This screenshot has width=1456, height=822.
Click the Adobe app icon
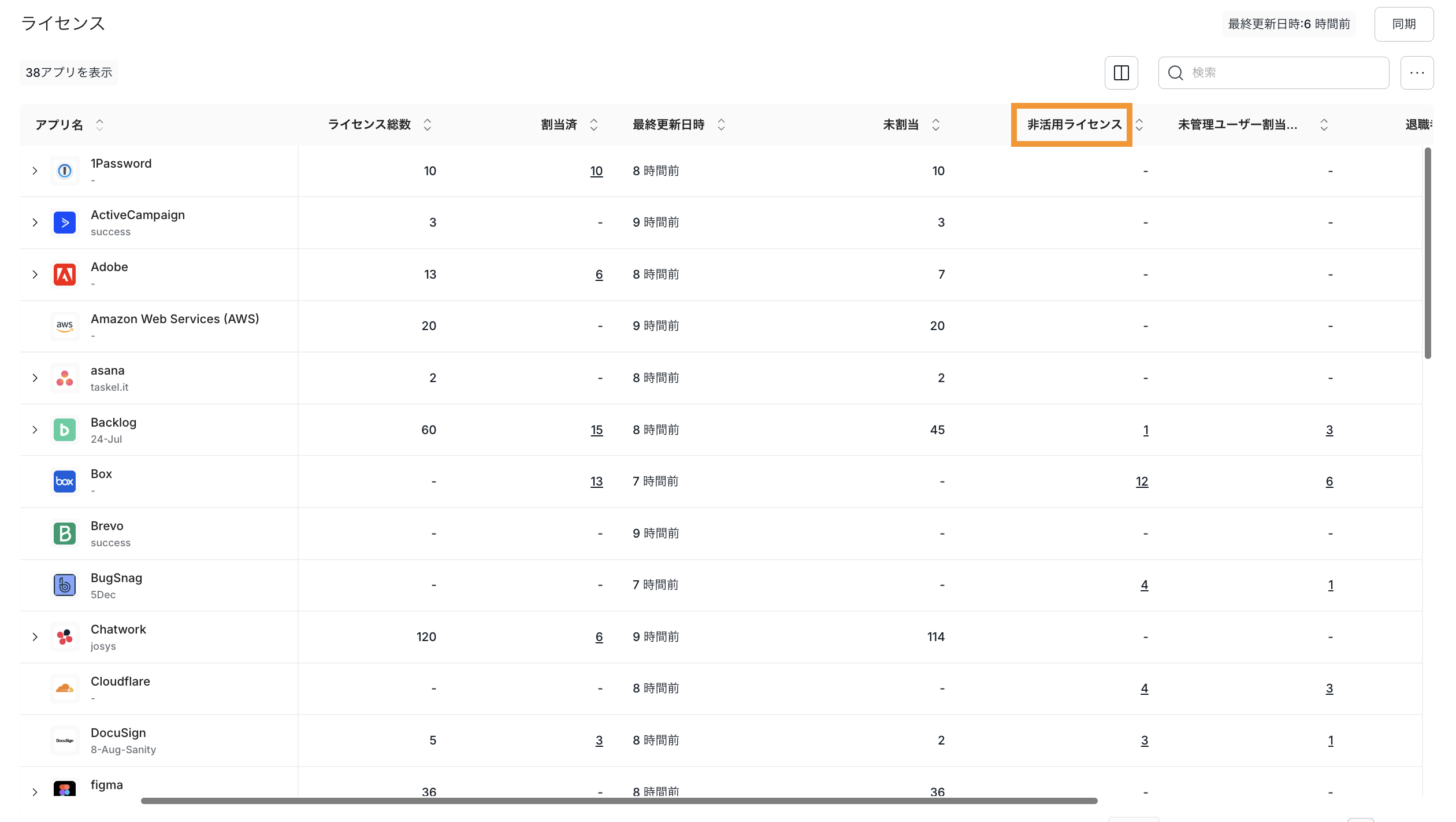pyautogui.click(x=65, y=275)
